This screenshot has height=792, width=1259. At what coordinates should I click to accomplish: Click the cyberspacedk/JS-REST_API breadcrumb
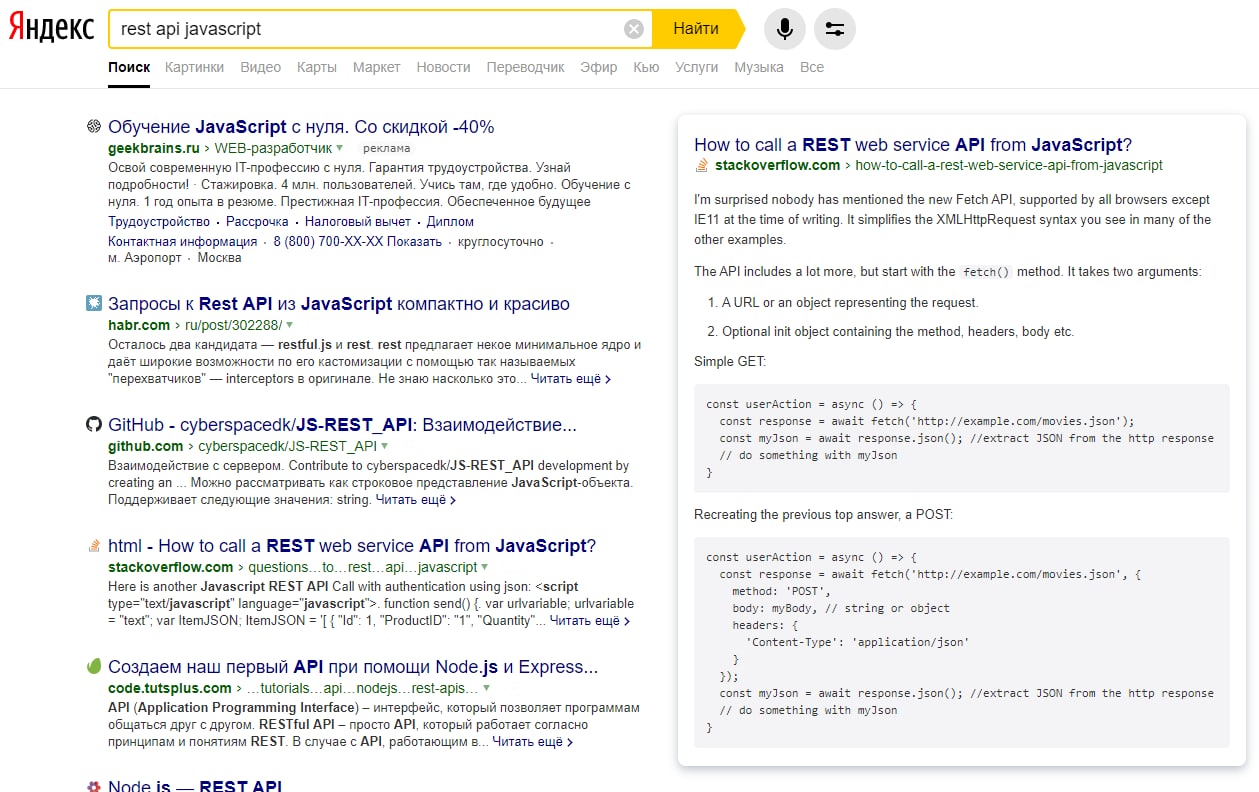click(x=288, y=446)
